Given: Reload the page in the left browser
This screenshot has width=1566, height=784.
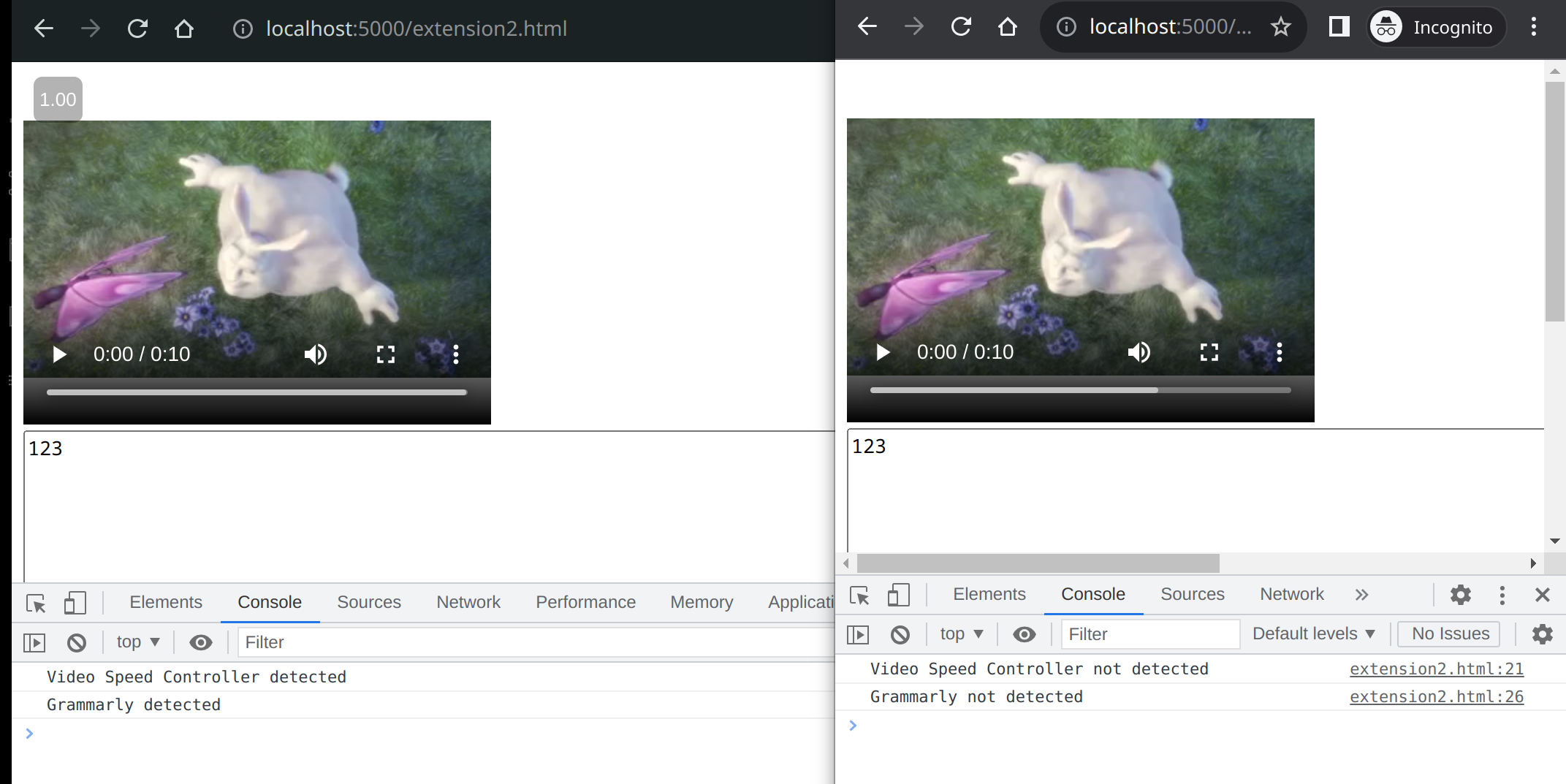Looking at the screenshot, I should click(137, 28).
